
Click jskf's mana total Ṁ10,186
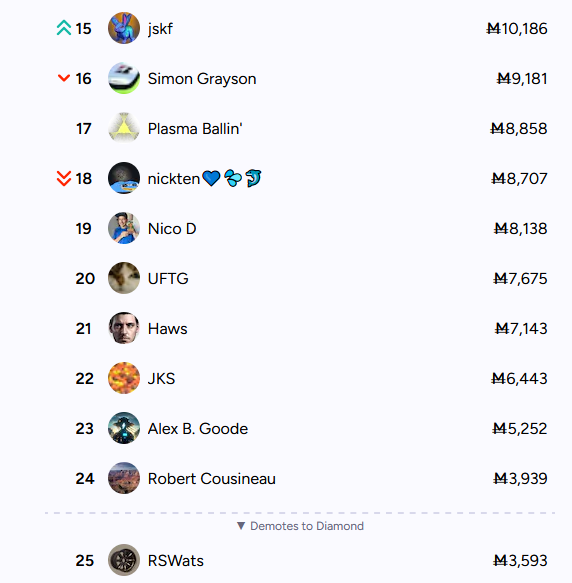(x=517, y=29)
